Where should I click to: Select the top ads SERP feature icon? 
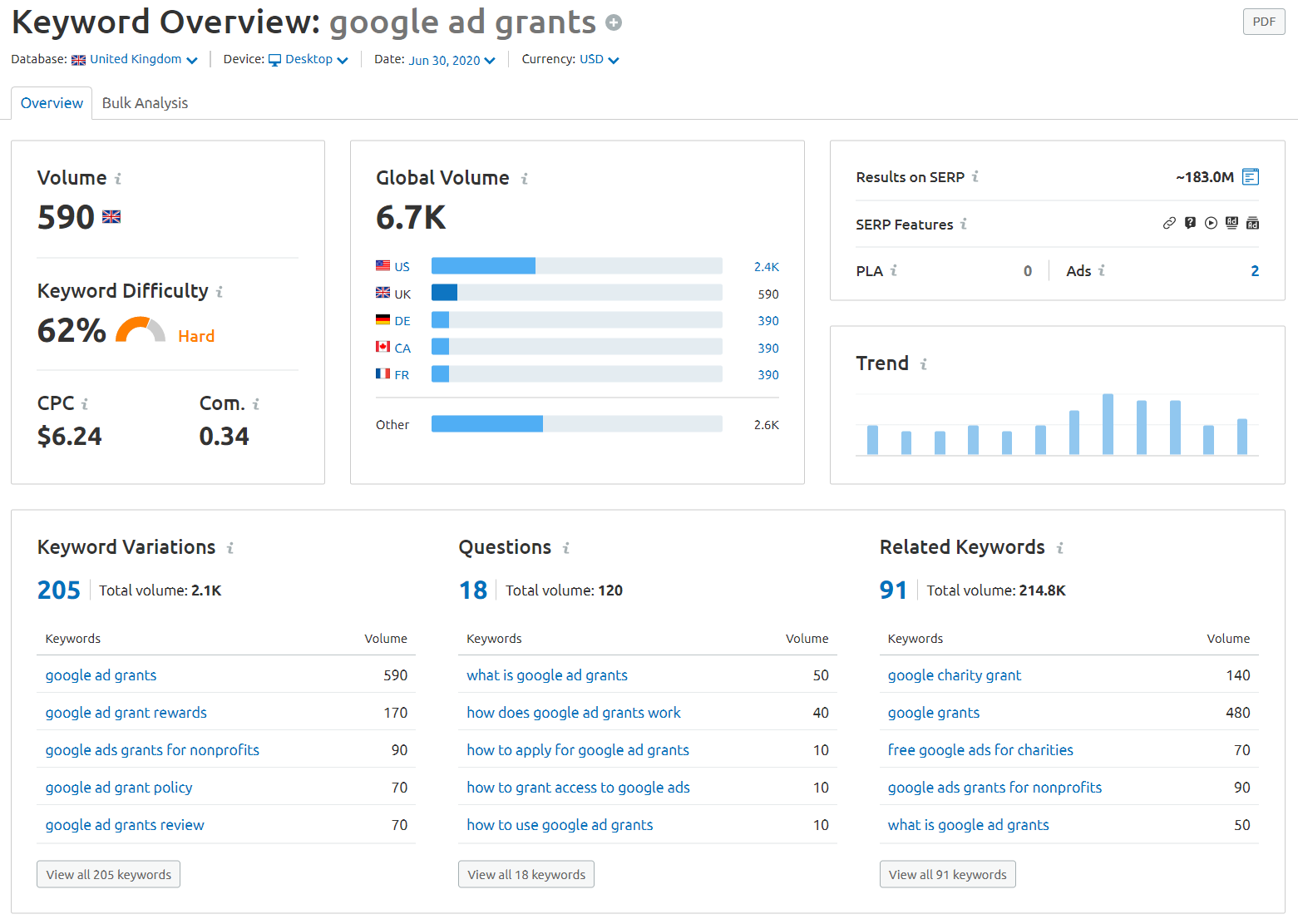(1231, 223)
